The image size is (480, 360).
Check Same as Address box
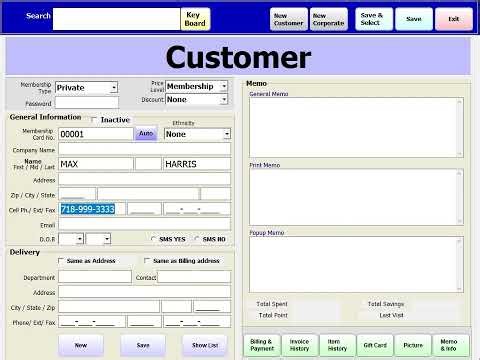point(61,261)
